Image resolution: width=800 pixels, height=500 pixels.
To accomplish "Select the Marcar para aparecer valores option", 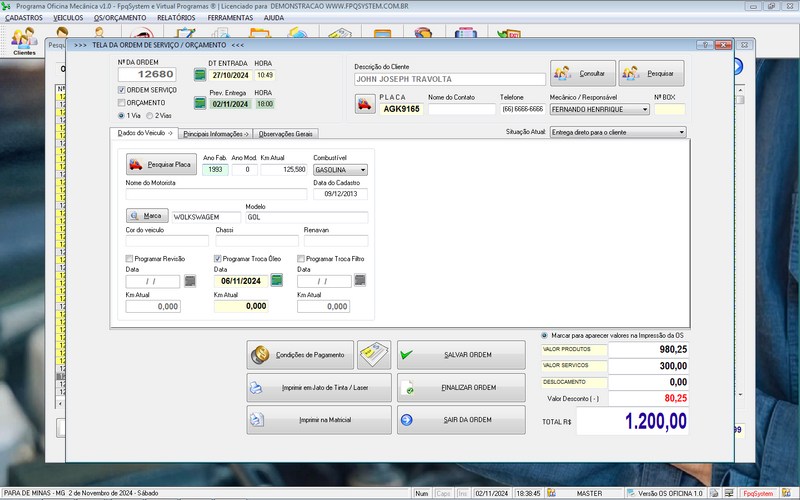I will coord(544,335).
